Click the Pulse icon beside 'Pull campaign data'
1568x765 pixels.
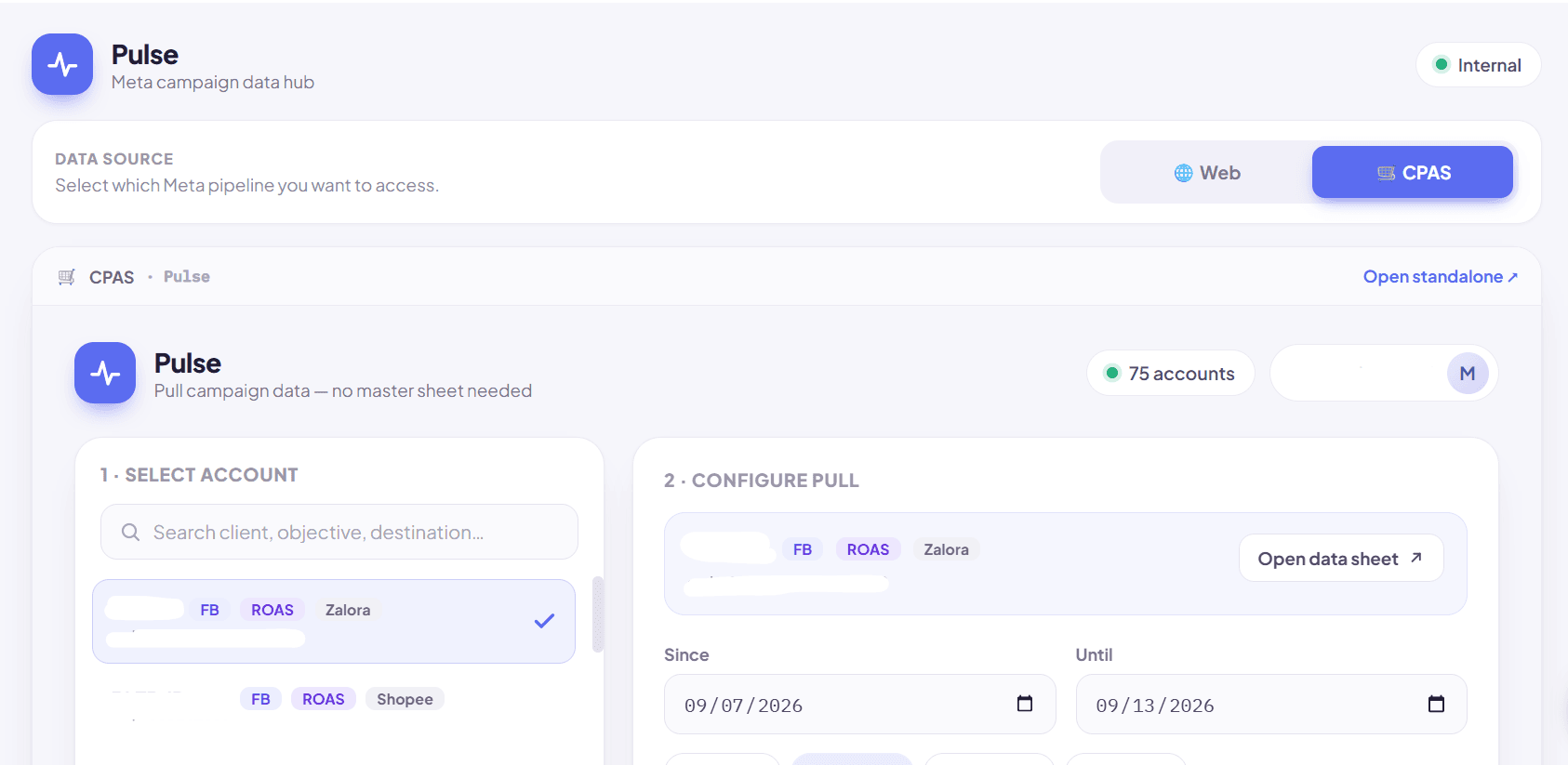click(x=105, y=373)
